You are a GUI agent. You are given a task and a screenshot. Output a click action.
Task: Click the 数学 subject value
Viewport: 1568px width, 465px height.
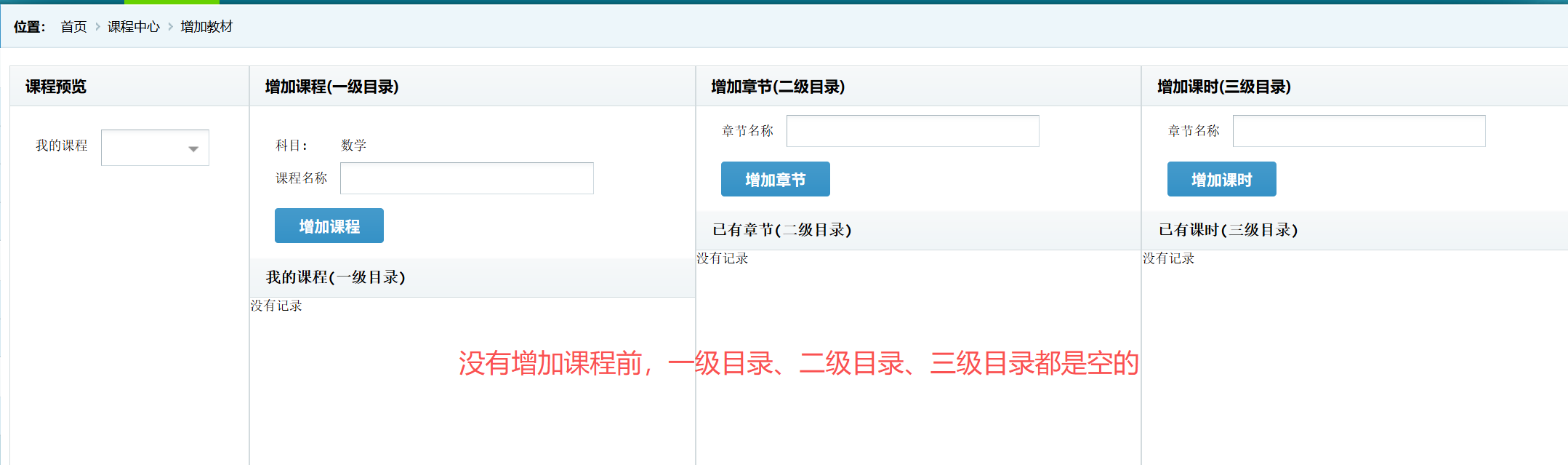[353, 146]
